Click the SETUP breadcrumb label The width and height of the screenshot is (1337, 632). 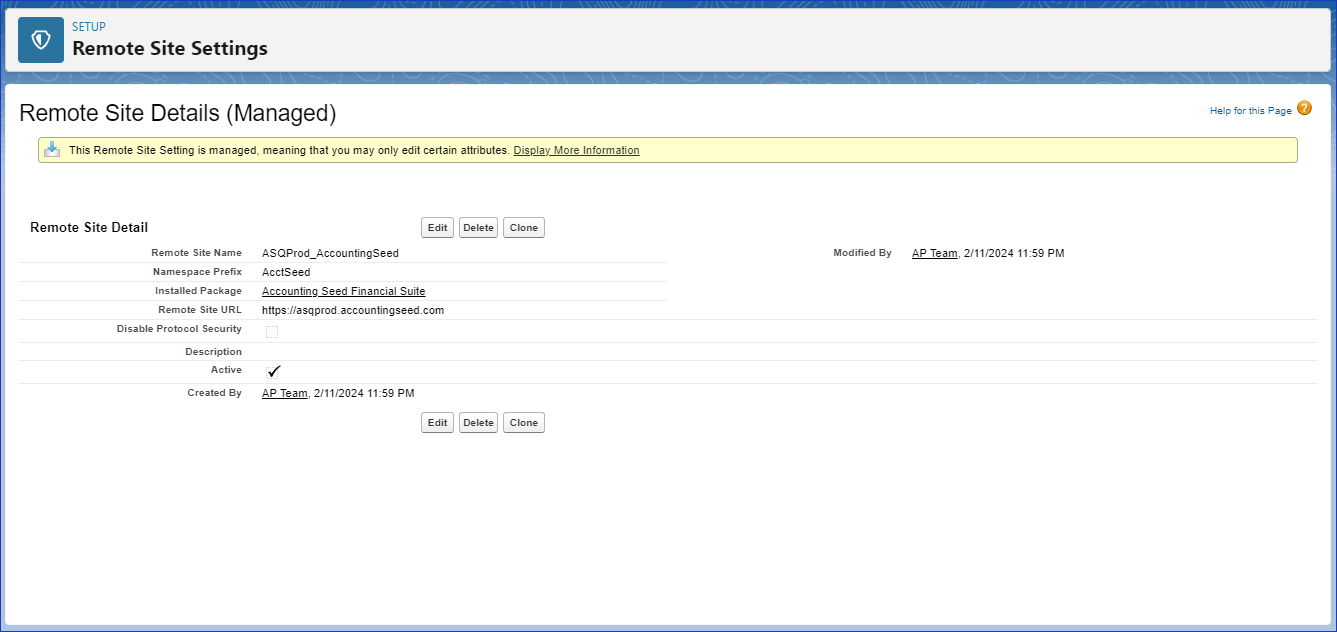(x=89, y=27)
